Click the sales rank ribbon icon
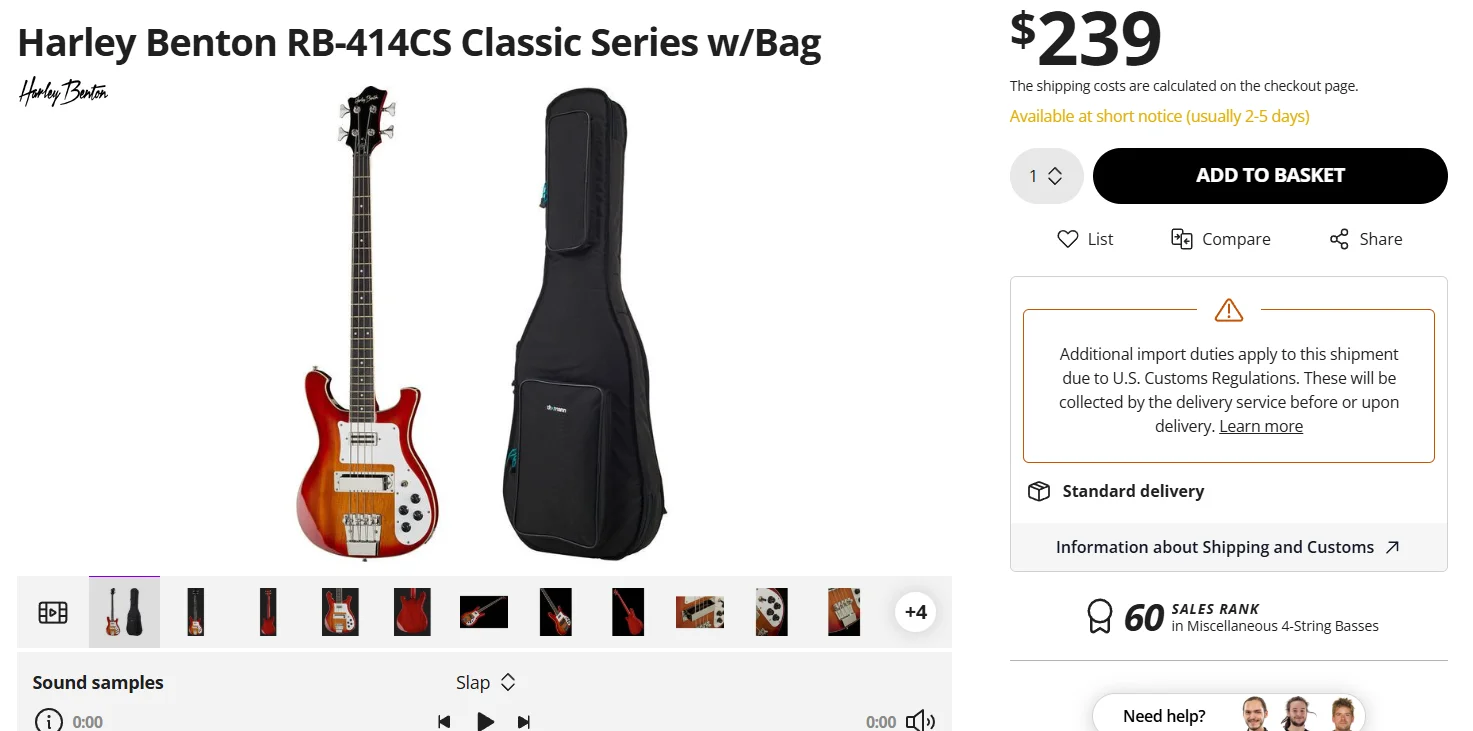The width and height of the screenshot is (1473, 731). point(1099,616)
